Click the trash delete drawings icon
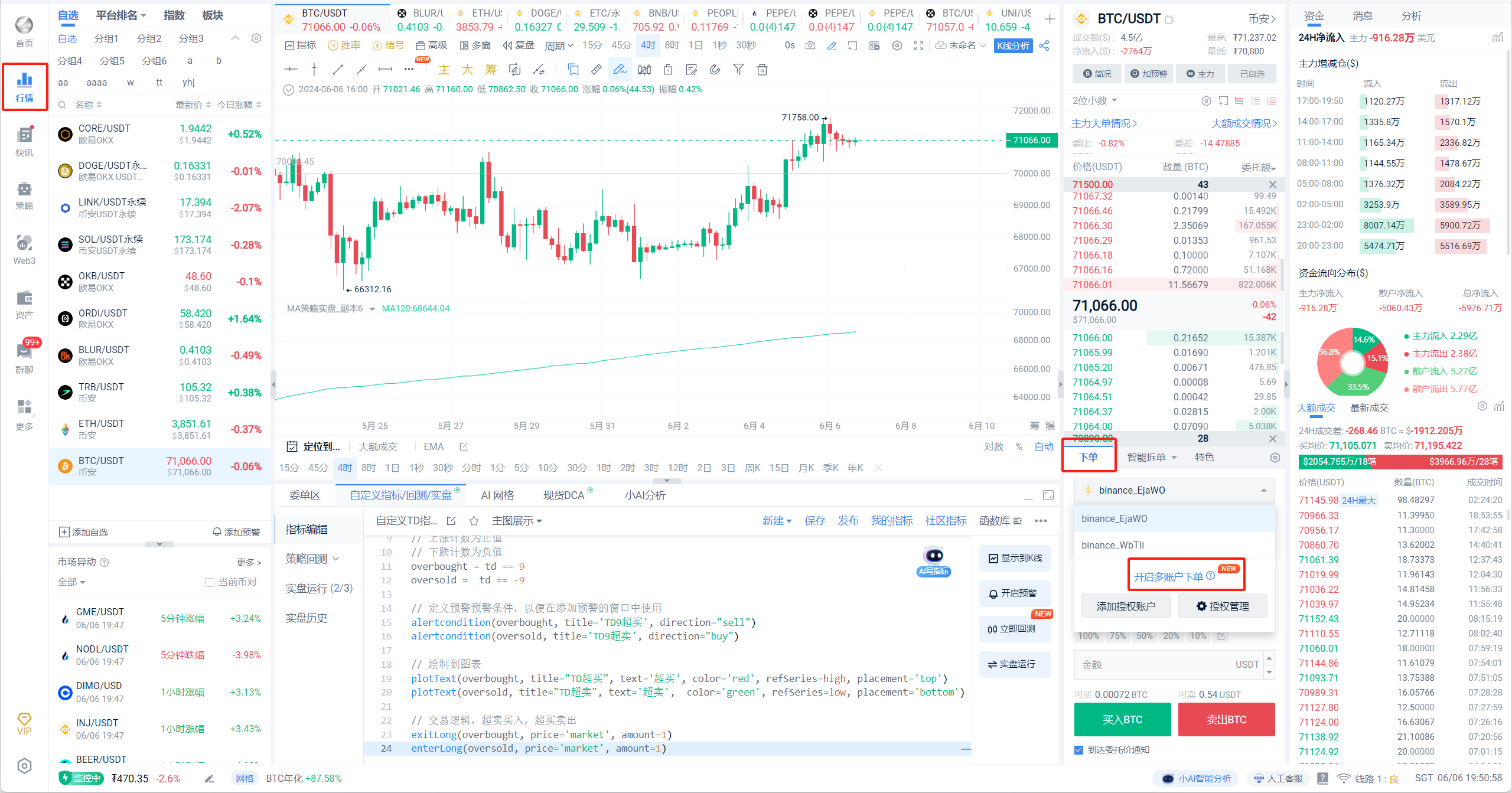 coord(762,70)
